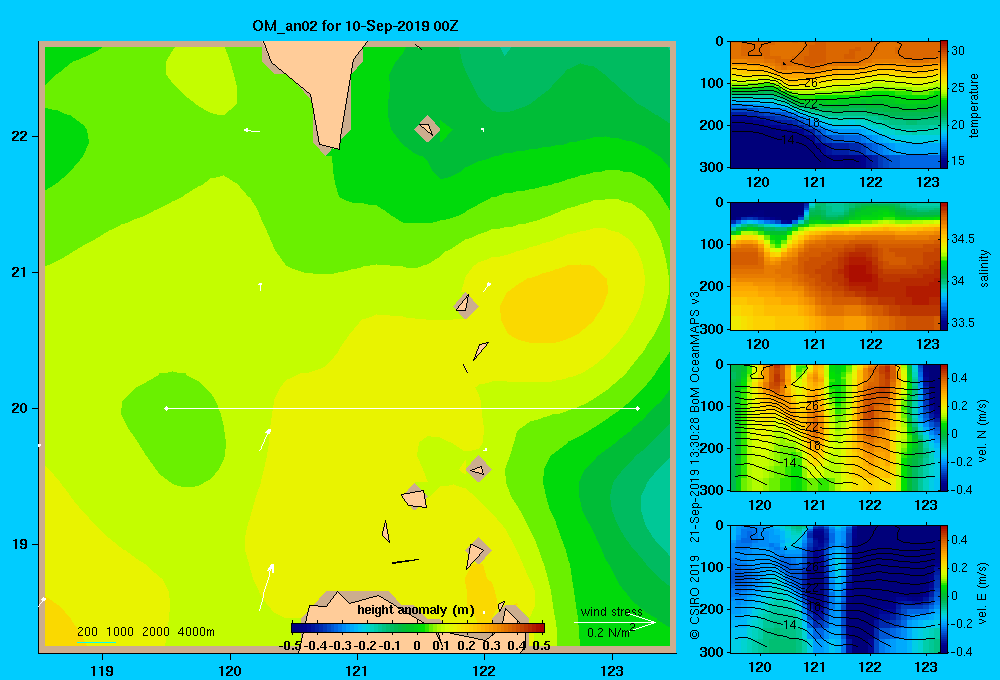Click the '200' depth legend entry
The image size is (1000, 680).
pyautogui.click(x=87, y=632)
